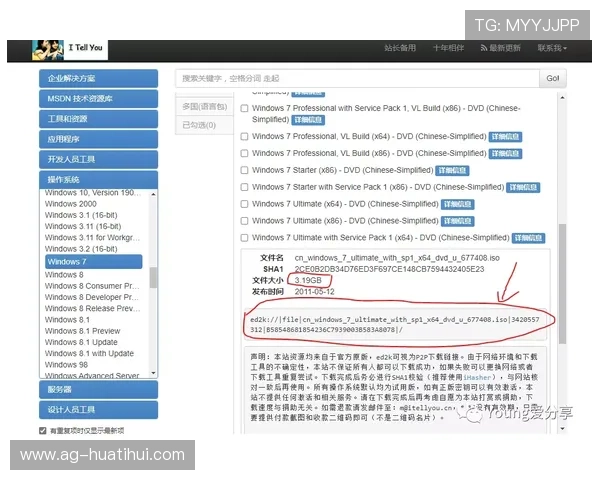Select Windows 8 Developer Pr... entry
Screen dimensions: 600x480
tap(92, 297)
